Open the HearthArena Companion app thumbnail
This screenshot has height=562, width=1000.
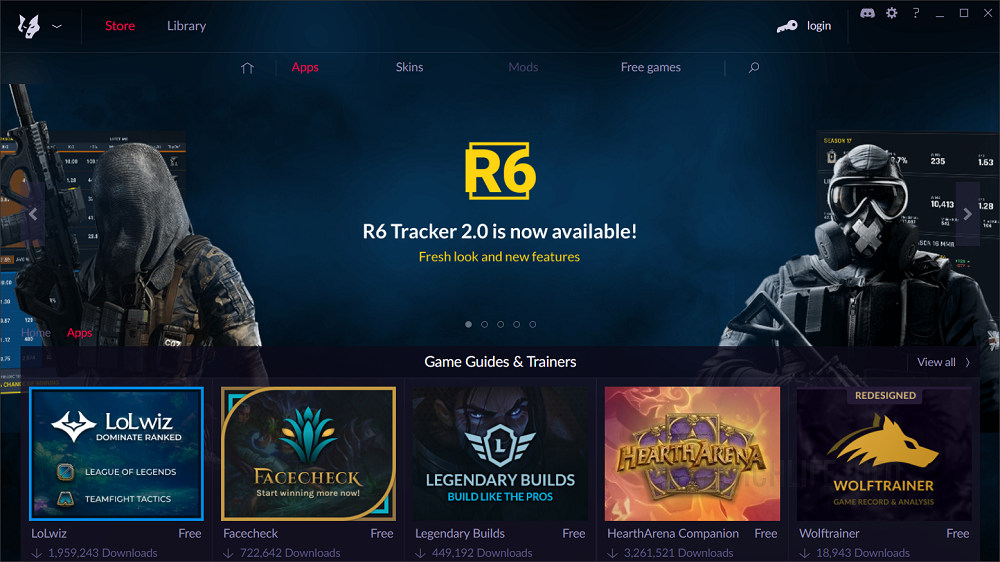tap(692, 454)
